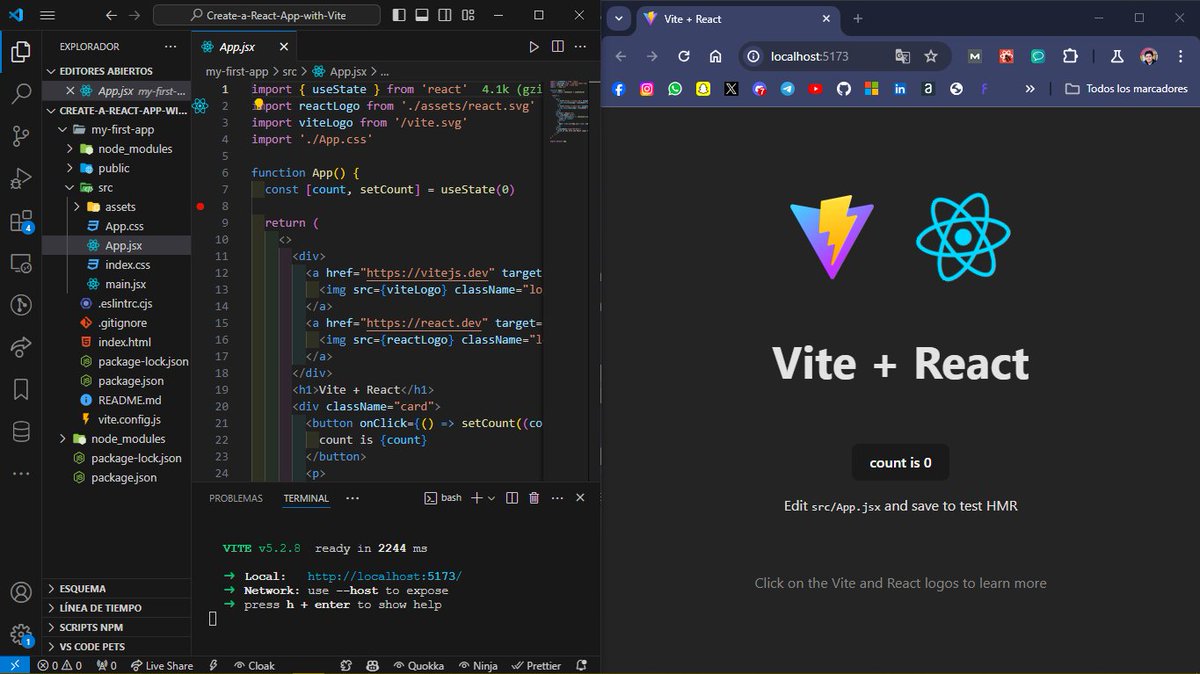Run the App.jsx file with the play icon
Image resolution: width=1200 pixels, height=674 pixels.
click(533, 47)
